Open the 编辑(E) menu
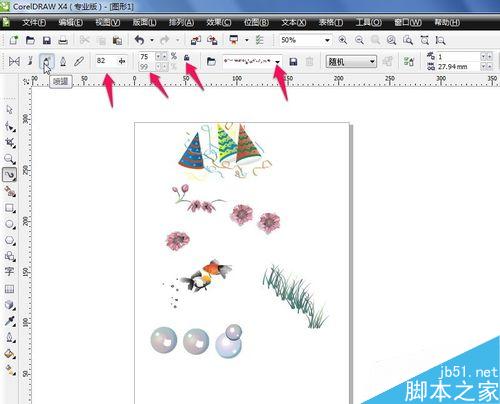 point(71,22)
